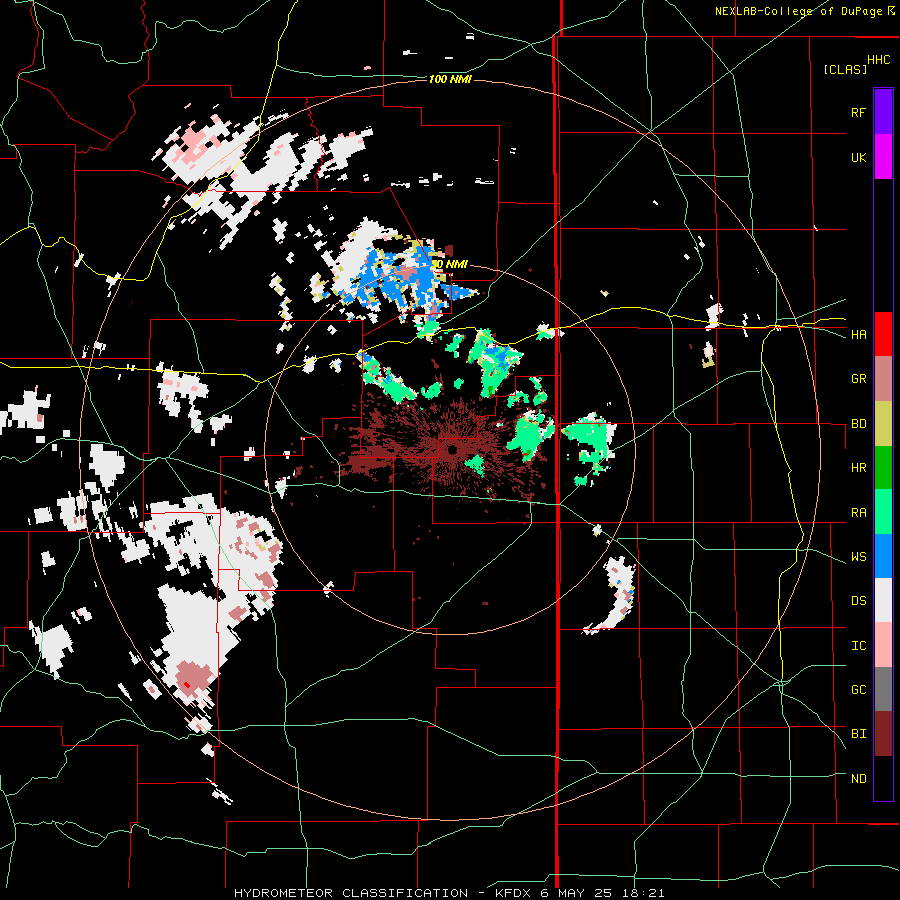Click the radar site center black dot

[452, 449]
